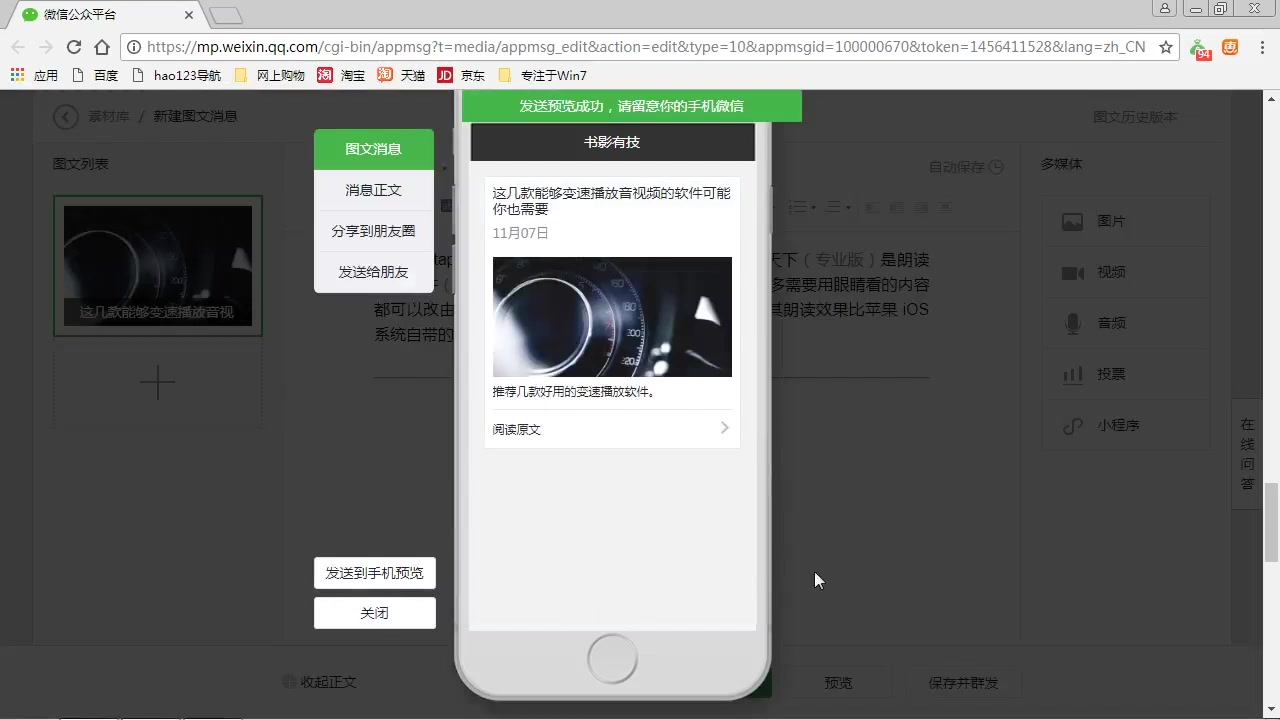Select the 分享到朋友圈 preview tab
Image resolution: width=1280 pixels, height=720 pixels.
click(374, 231)
